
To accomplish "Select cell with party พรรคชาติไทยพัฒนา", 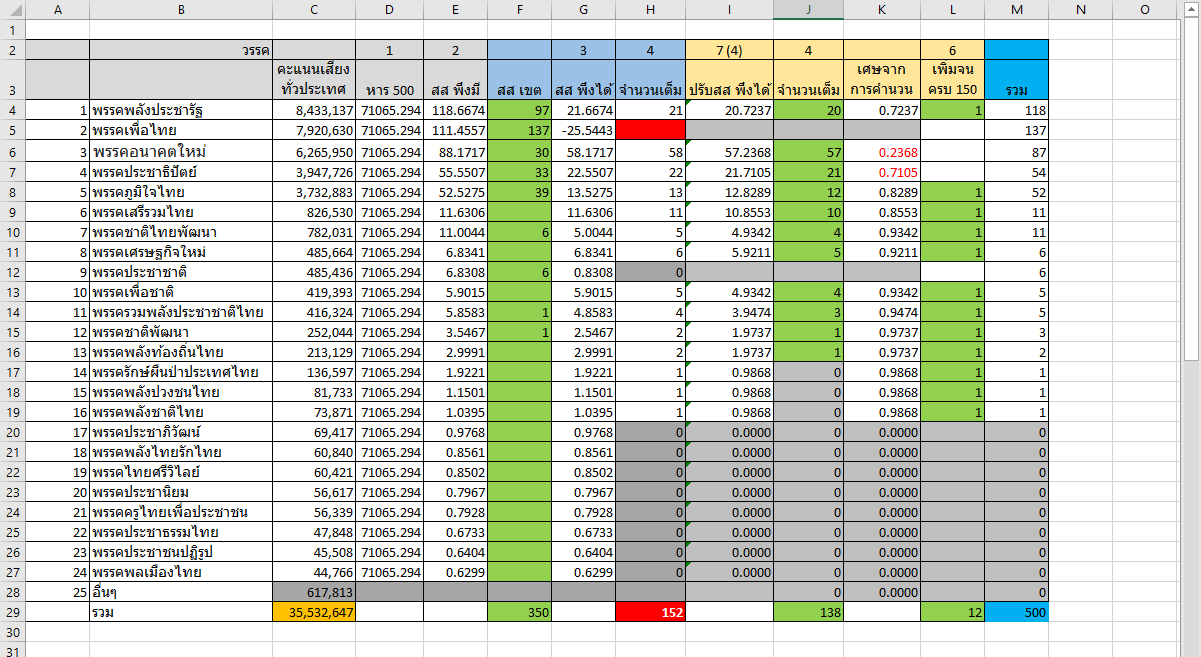I will coord(181,230).
